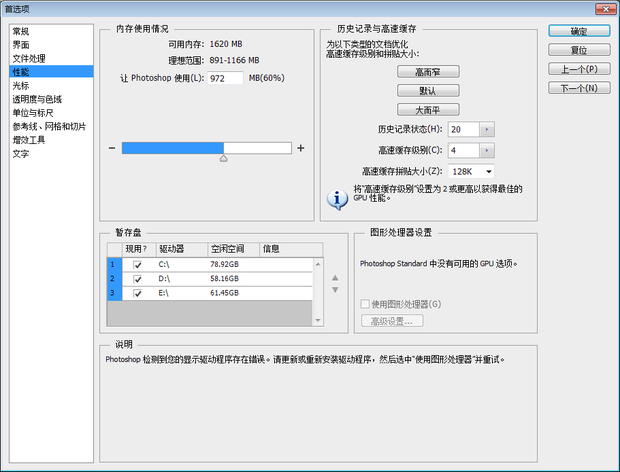Open the 高速缓存级别 dropdown arrow
This screenshot has width=620, height=472.
point(487,150)
